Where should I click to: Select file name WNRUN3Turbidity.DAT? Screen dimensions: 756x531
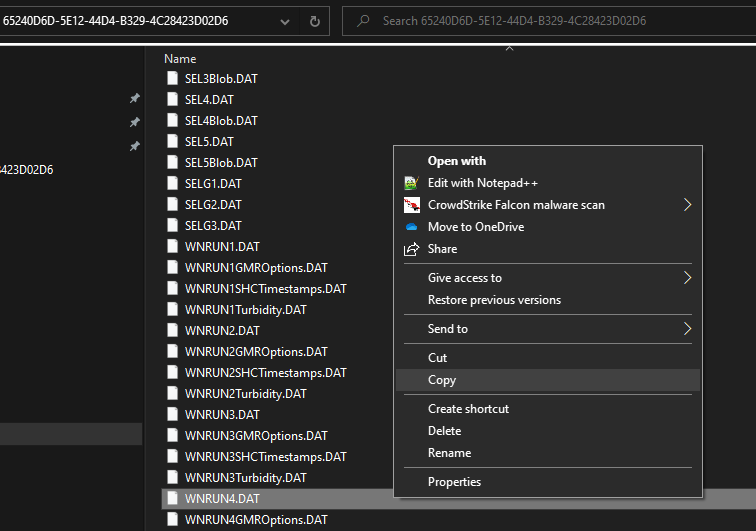pyautogui.click(x=245, y=477)
